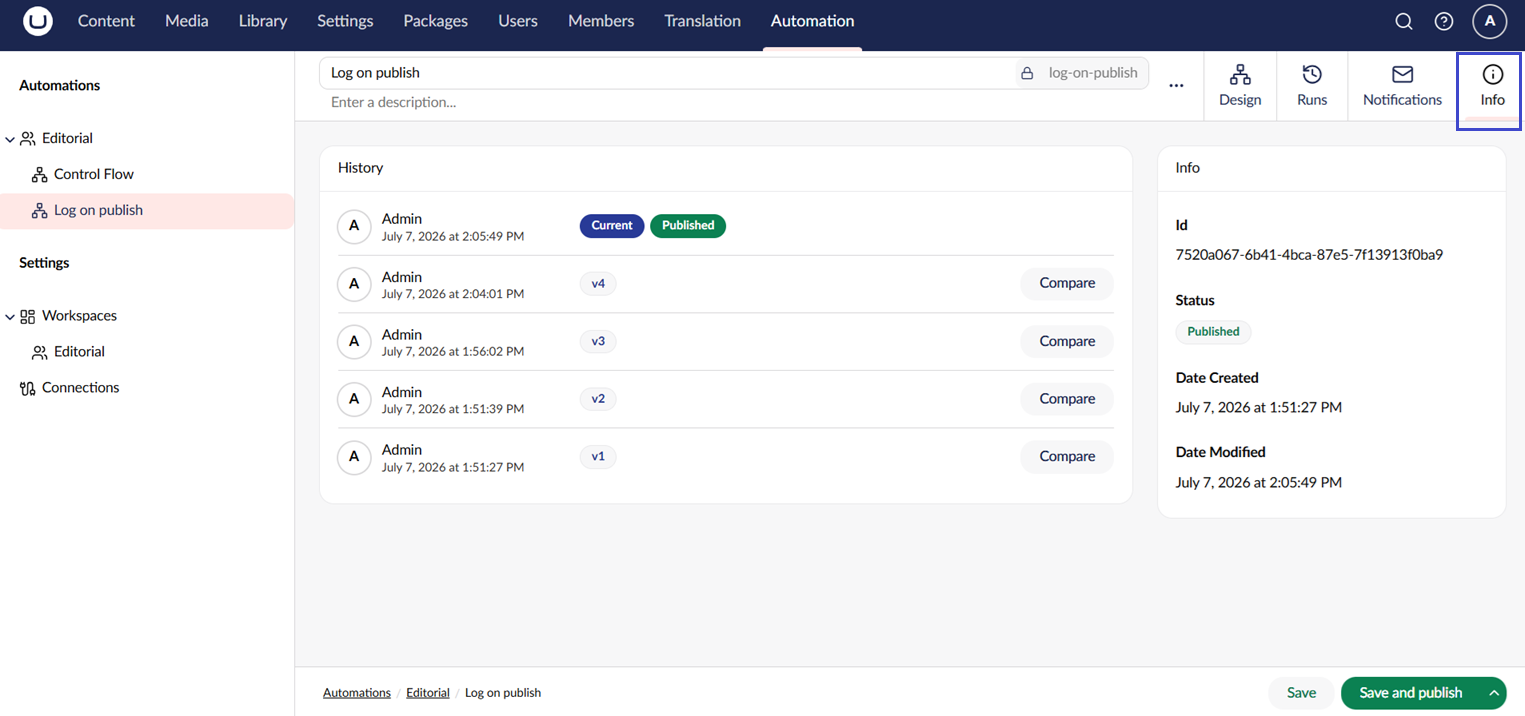Open the three-dot more actions menu
This screenshot has height=716, width=1525.
1176,86
